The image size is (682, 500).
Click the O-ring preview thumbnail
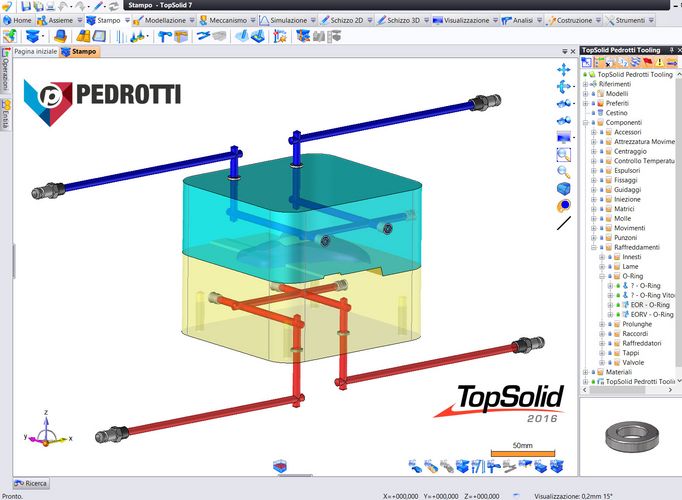(x=631, y=435)
